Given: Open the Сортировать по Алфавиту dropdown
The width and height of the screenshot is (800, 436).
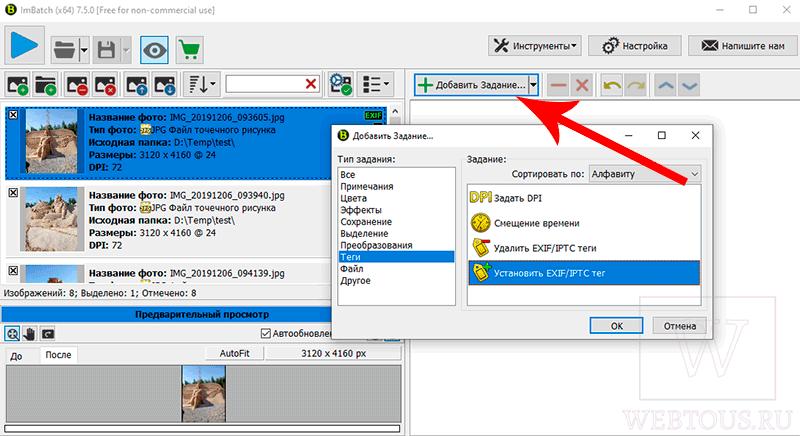Looking at the screenshot, I should (x=645, y=174).
